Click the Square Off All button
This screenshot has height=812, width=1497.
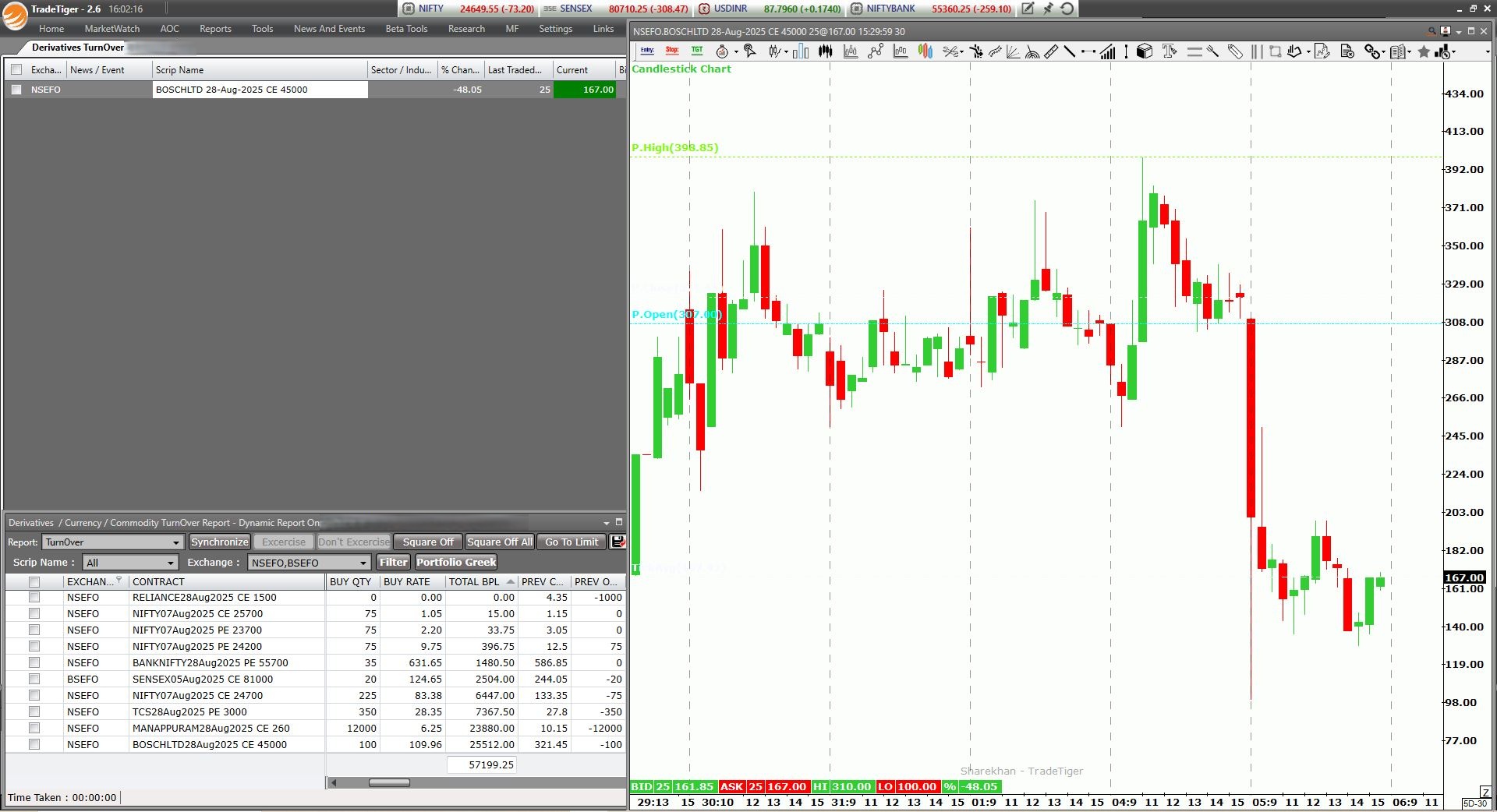point(500,542)
